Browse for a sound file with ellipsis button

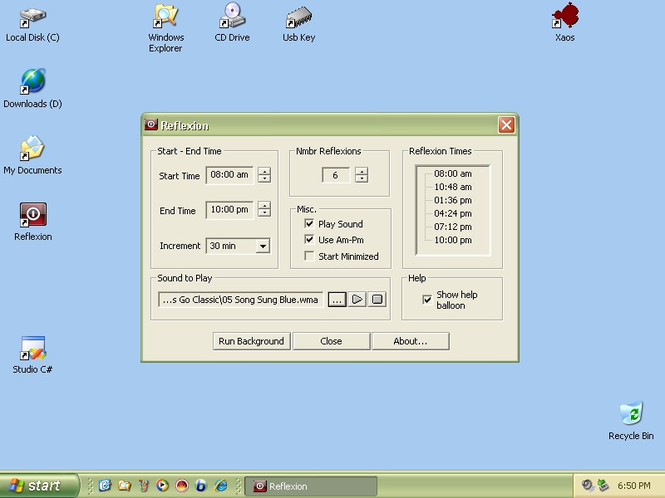coord(337,299)
